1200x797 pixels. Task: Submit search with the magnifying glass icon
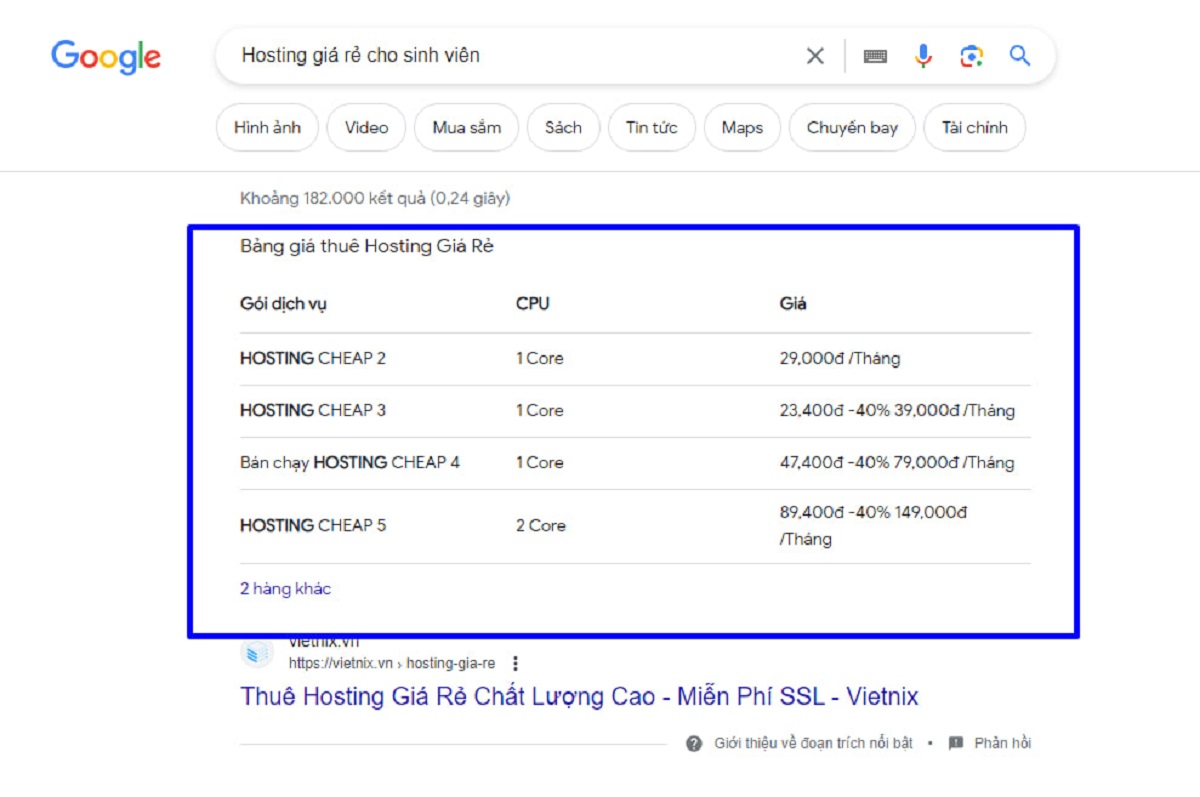tap(1019, 55)
